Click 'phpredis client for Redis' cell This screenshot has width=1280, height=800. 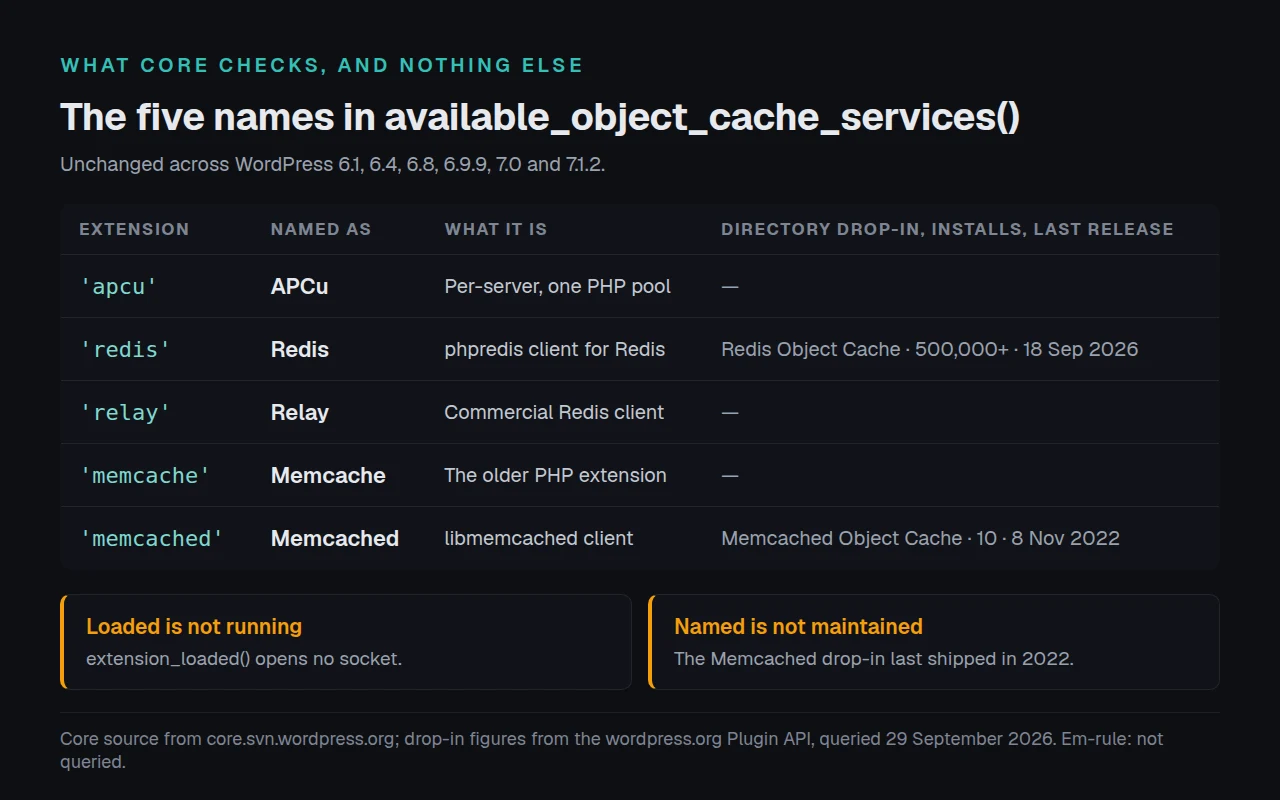[x=554, y=349]
